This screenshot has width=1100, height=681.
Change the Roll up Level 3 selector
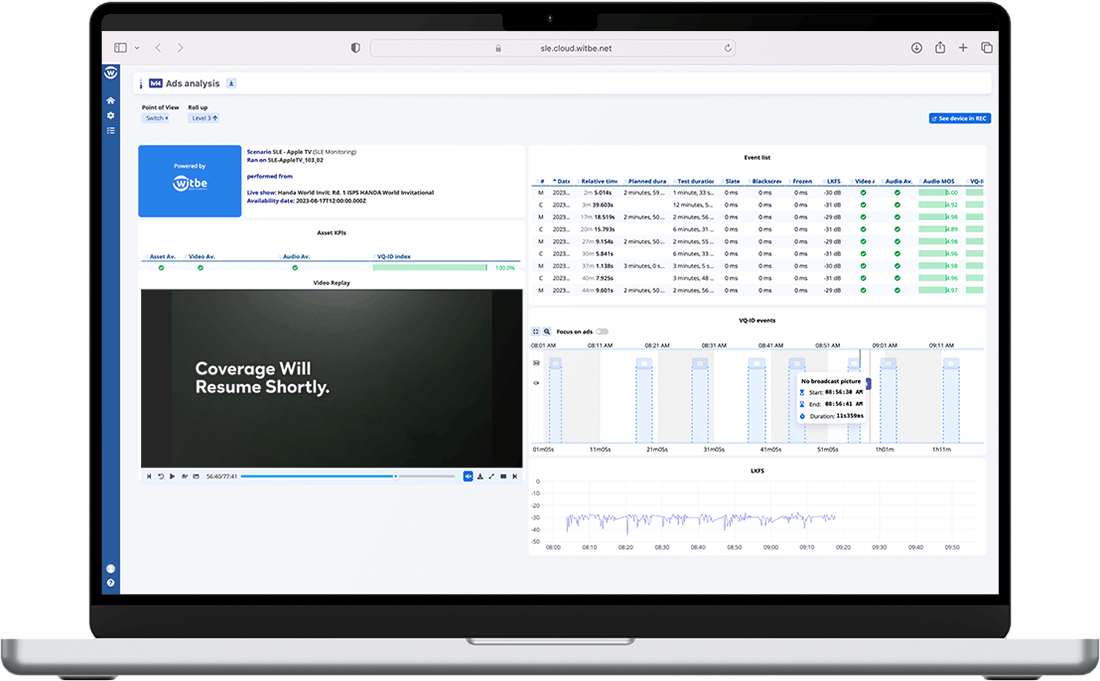(203, 118)
